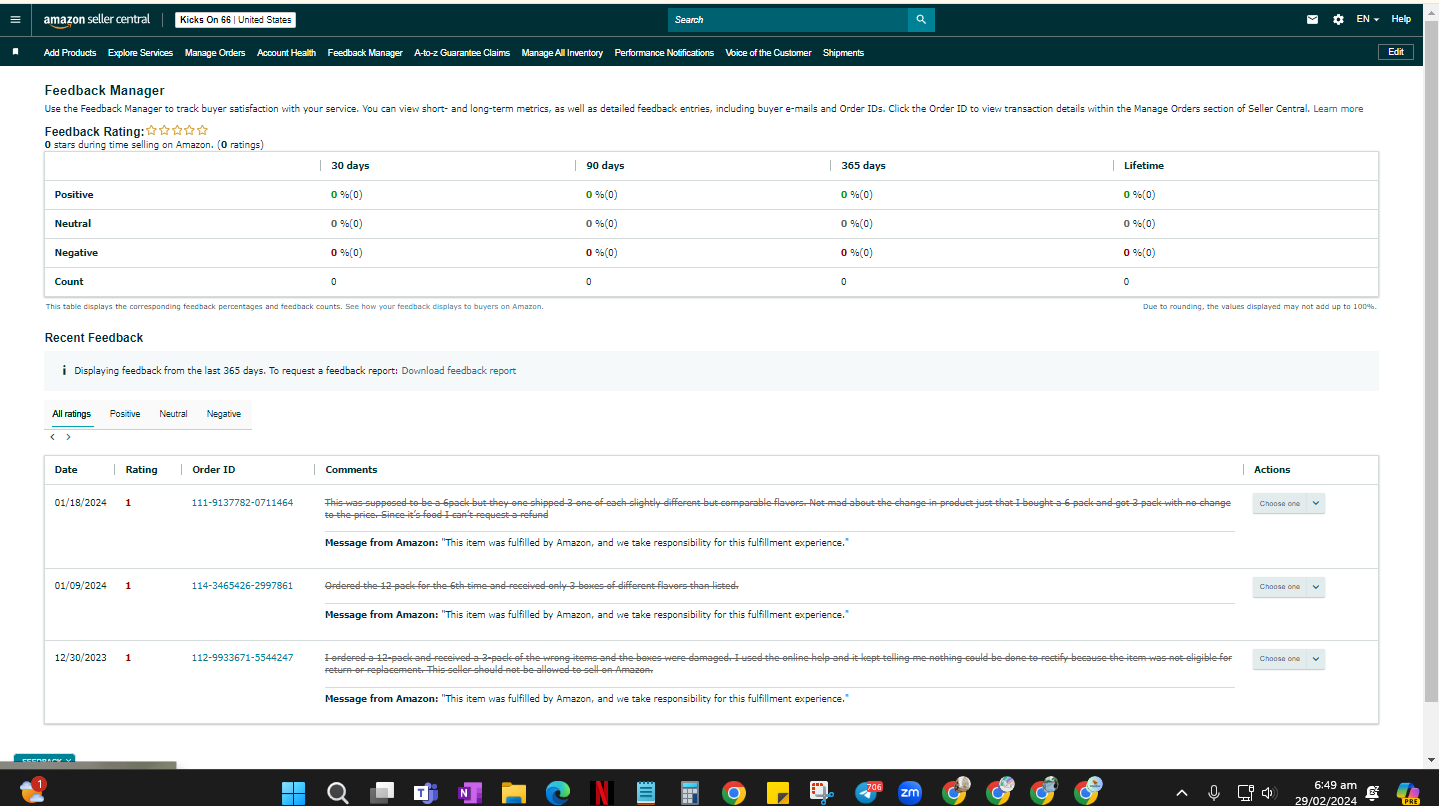Show hidden system tray icons
This screenshot has width=1439, height=806.
1182,793
